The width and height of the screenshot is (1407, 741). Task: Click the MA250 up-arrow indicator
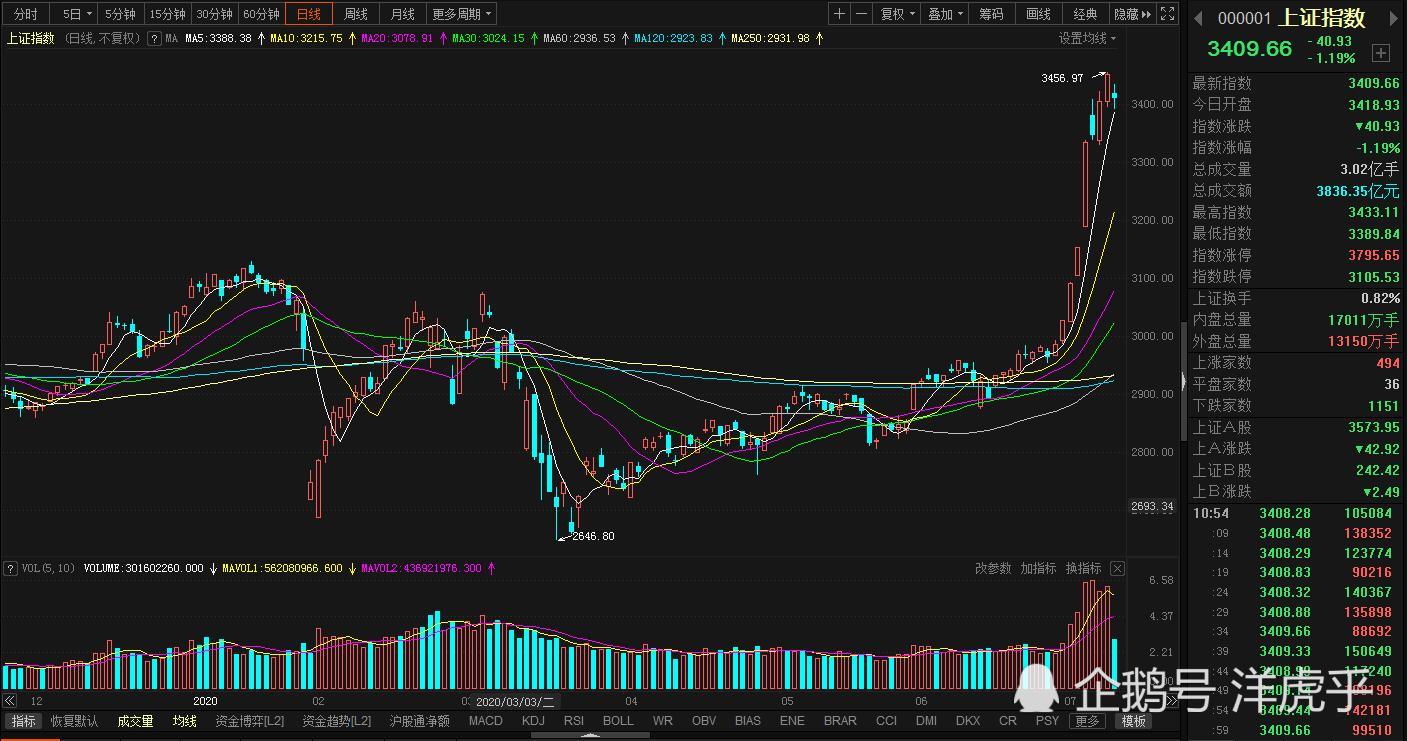(x=819, y=39)
